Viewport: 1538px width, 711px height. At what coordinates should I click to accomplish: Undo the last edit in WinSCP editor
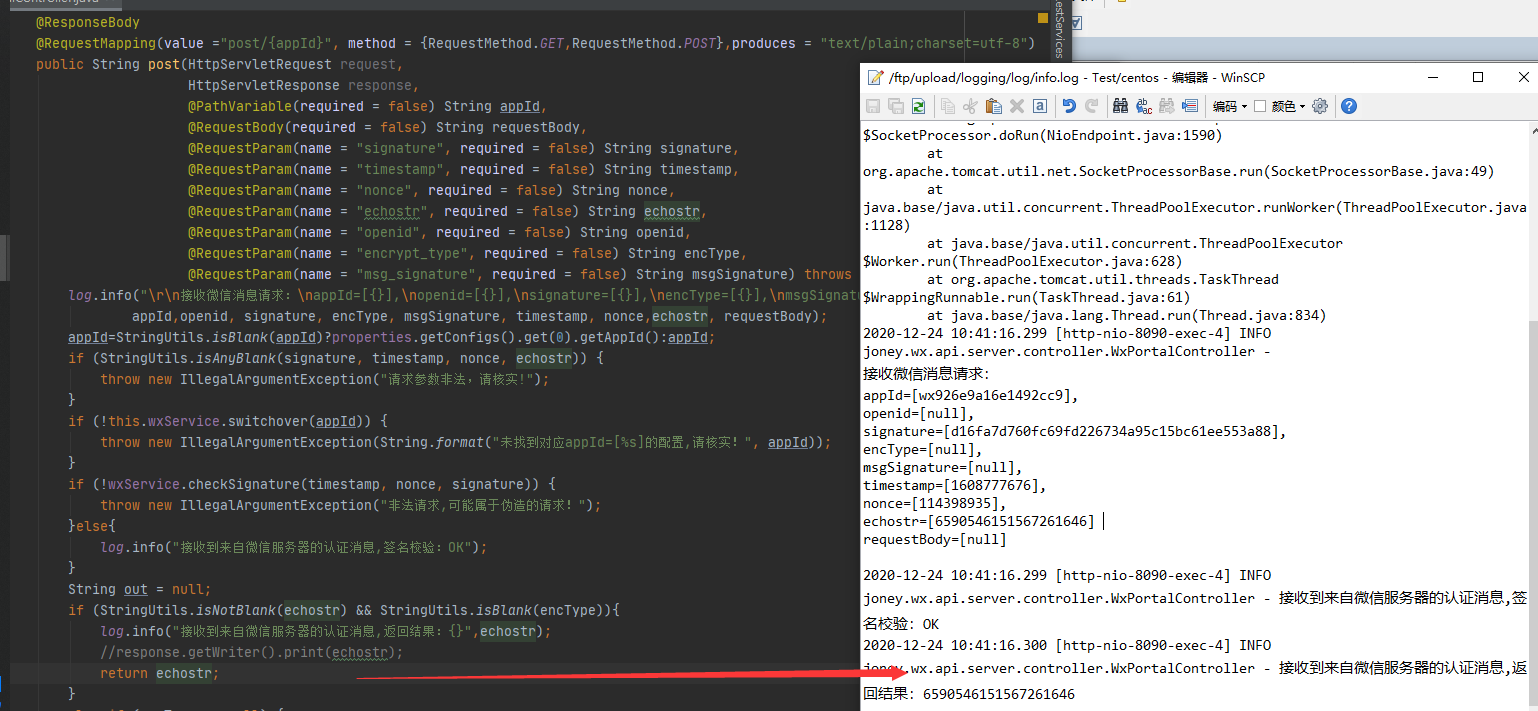(1068, 106)
